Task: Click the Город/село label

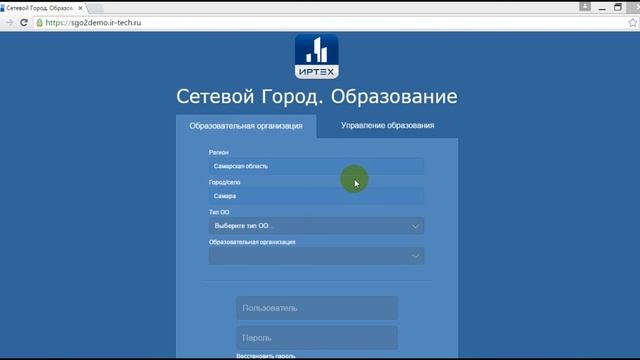Action: pyautogui.click(x=224, y=182)
